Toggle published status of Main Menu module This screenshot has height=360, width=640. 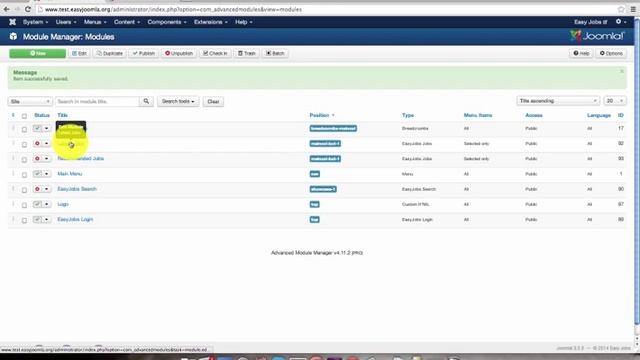pos(38,174)
